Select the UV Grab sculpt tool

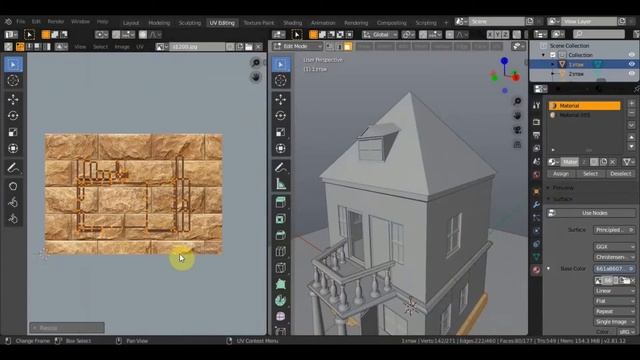(x=13, y=187)
